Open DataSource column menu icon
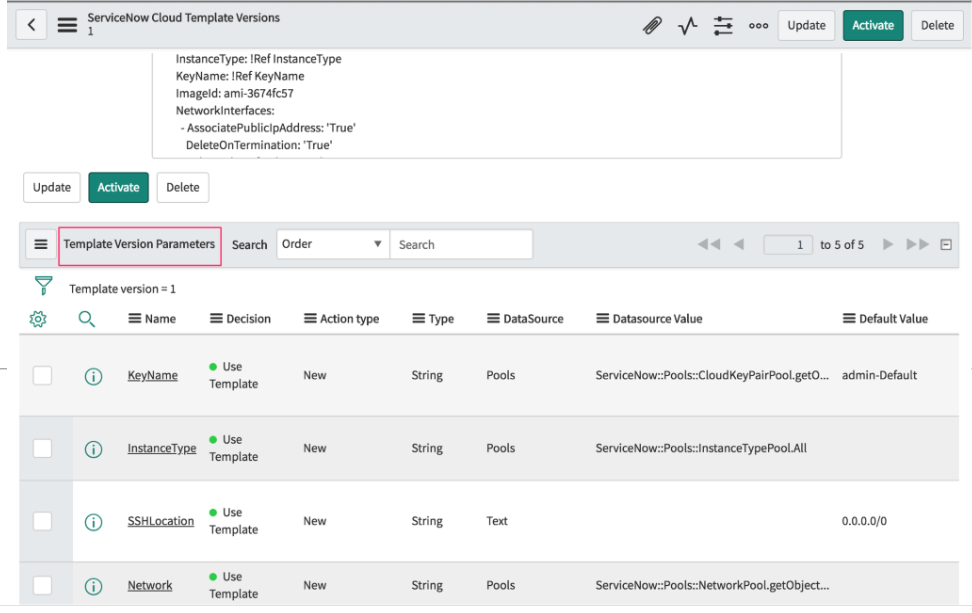Screen dimensions: 972x613 pyautogui.click(x=493, y=319)
